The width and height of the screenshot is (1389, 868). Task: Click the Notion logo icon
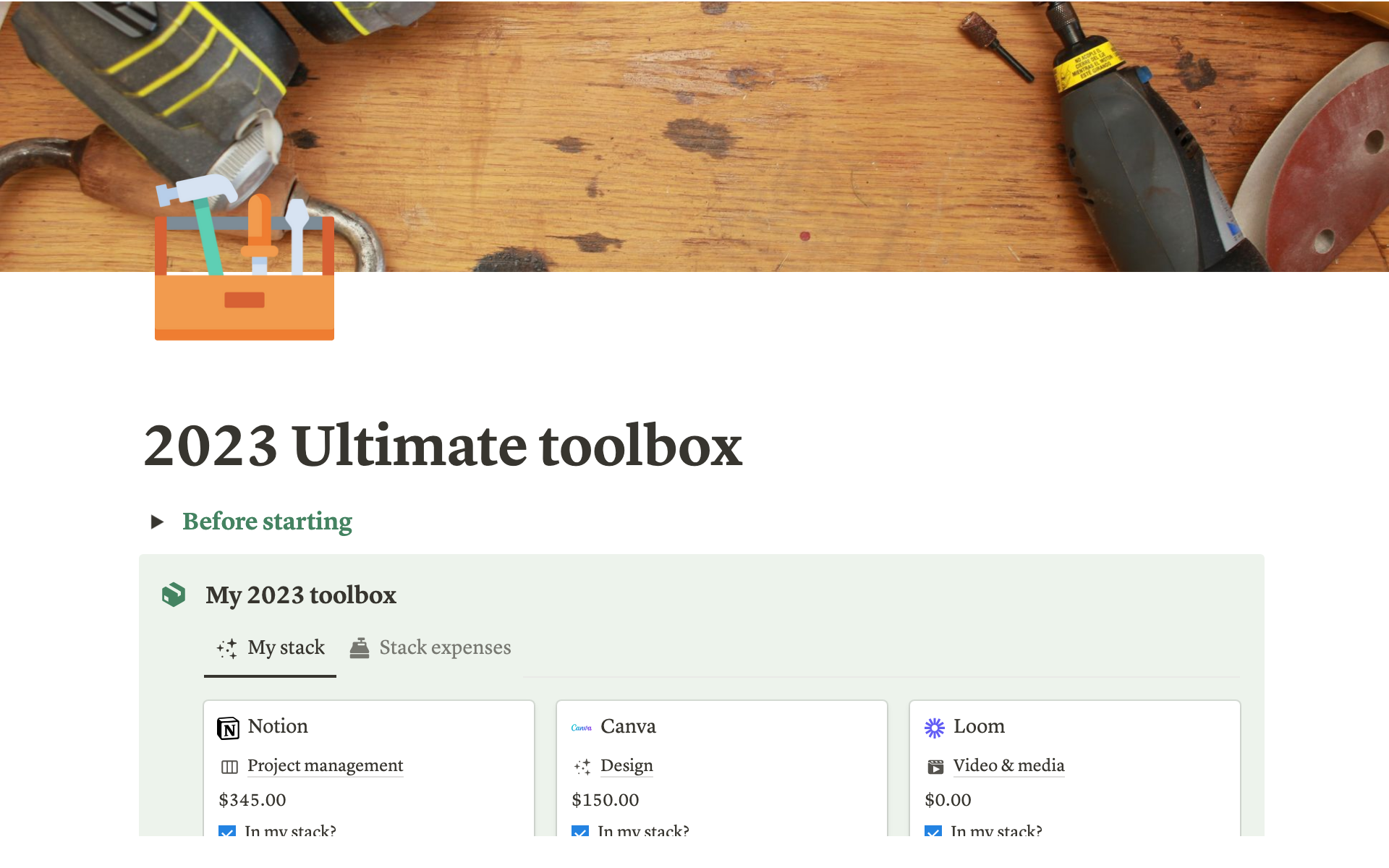tap(228, 728)
